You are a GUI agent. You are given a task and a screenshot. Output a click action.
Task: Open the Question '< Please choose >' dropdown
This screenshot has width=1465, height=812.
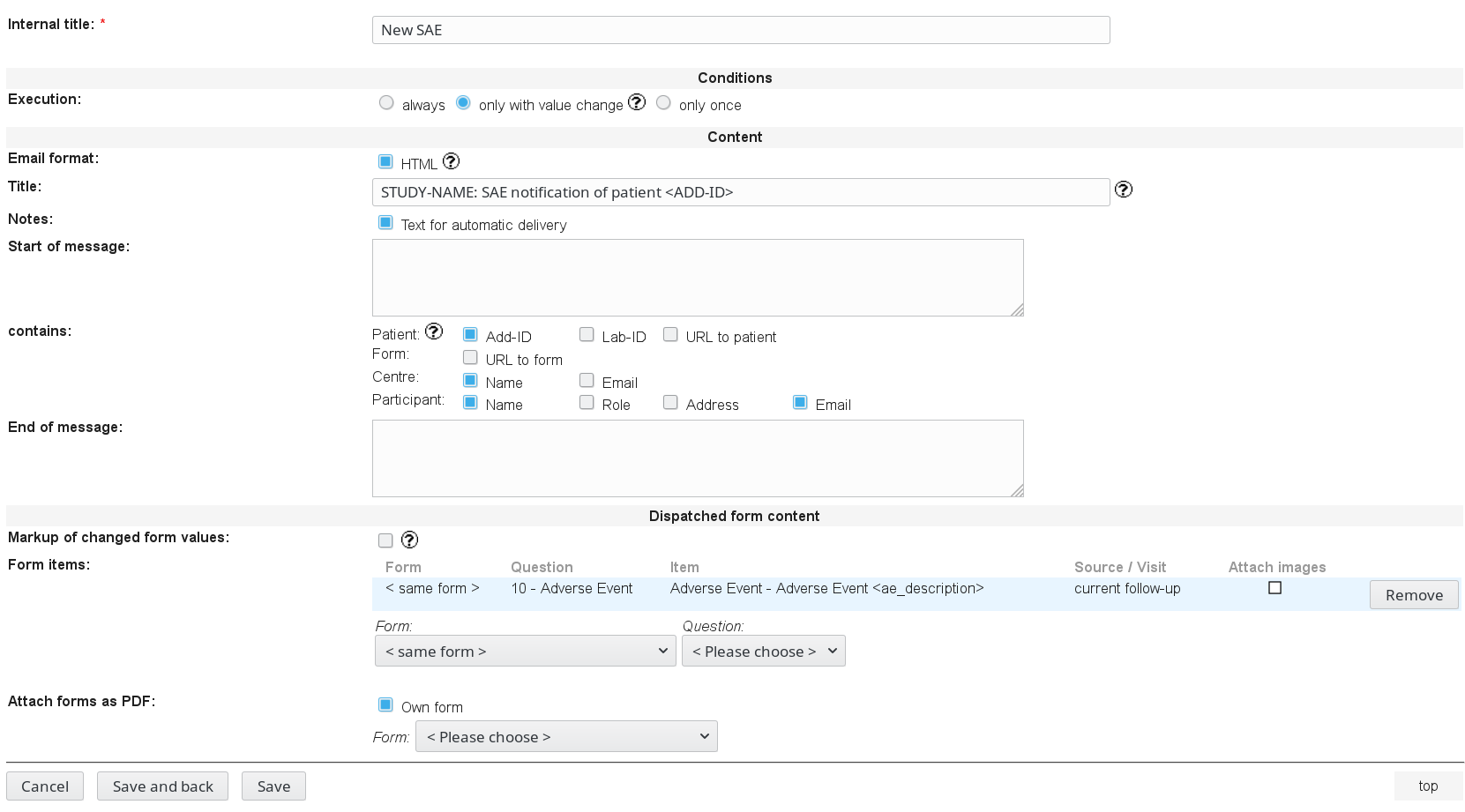[x=764, y=651]
